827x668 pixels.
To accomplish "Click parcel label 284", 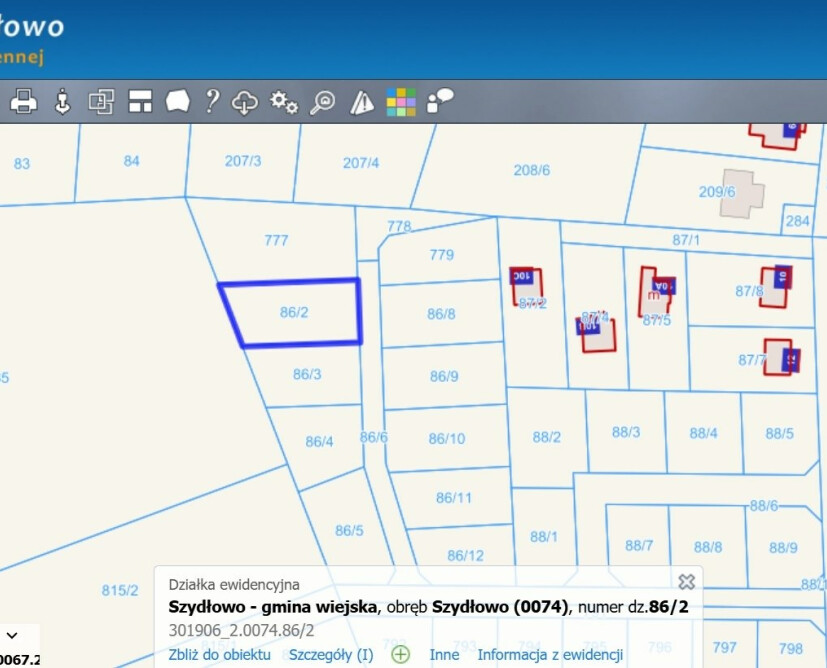I will coord(797,220).
